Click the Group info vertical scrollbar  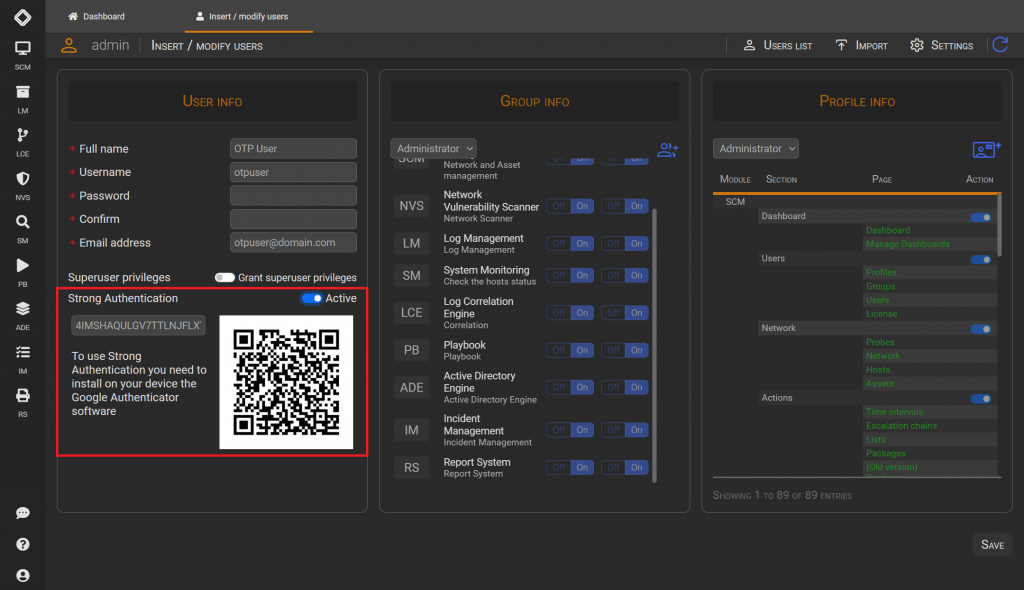click(x=654, y=345)
